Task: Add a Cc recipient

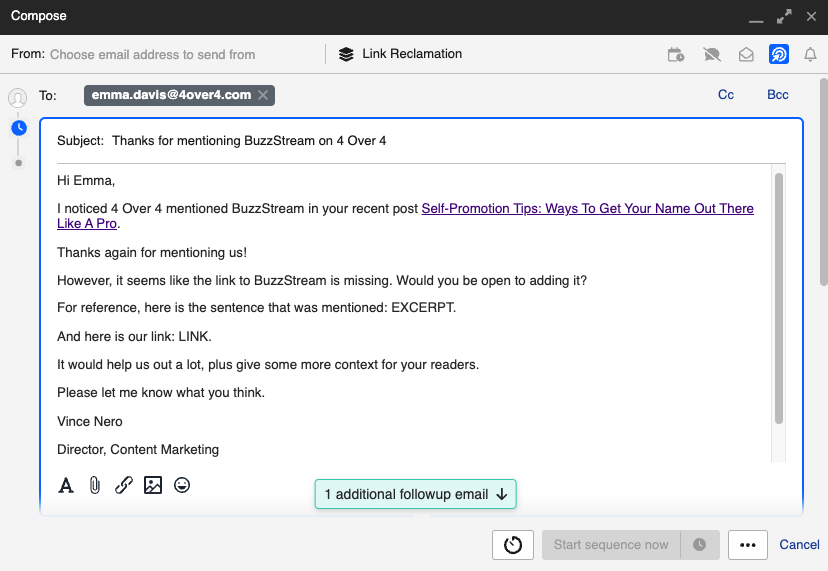Action: click(726, 95)
